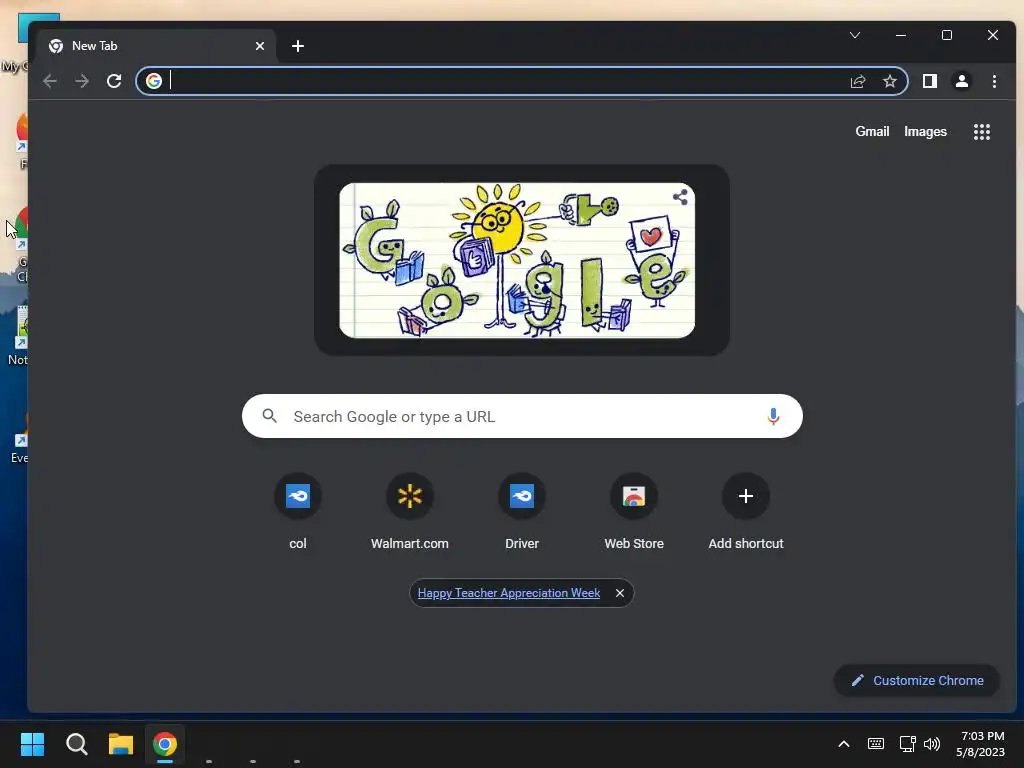Open the Windows Start menu
This screenshot has height=768, width=1024.
tap(32, 744)
